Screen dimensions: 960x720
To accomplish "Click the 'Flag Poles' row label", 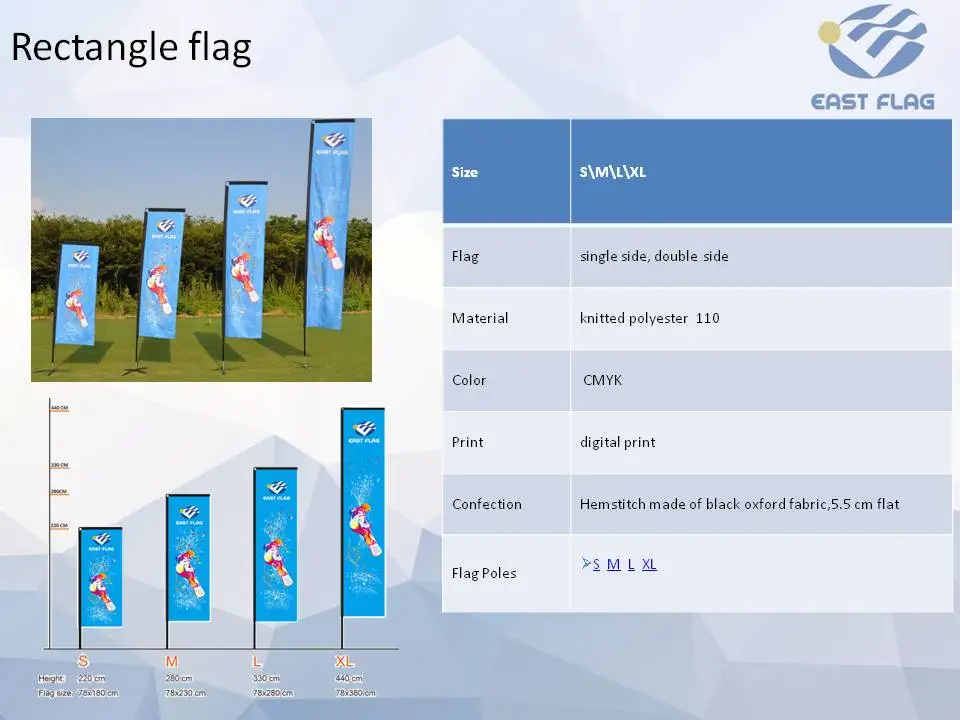I will [x=484, y=573].
